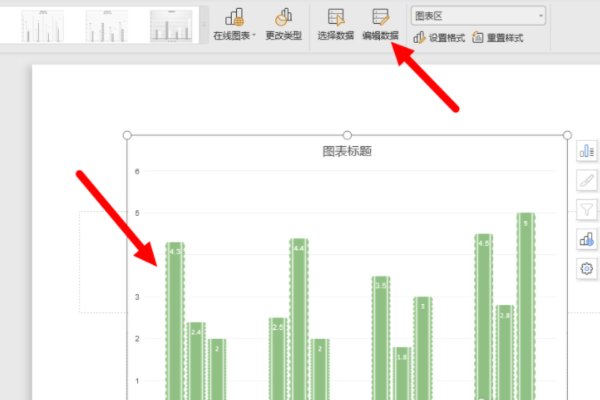Open the 在线图表 online chart tool
600x400 pixels.
tap(234, 24)
